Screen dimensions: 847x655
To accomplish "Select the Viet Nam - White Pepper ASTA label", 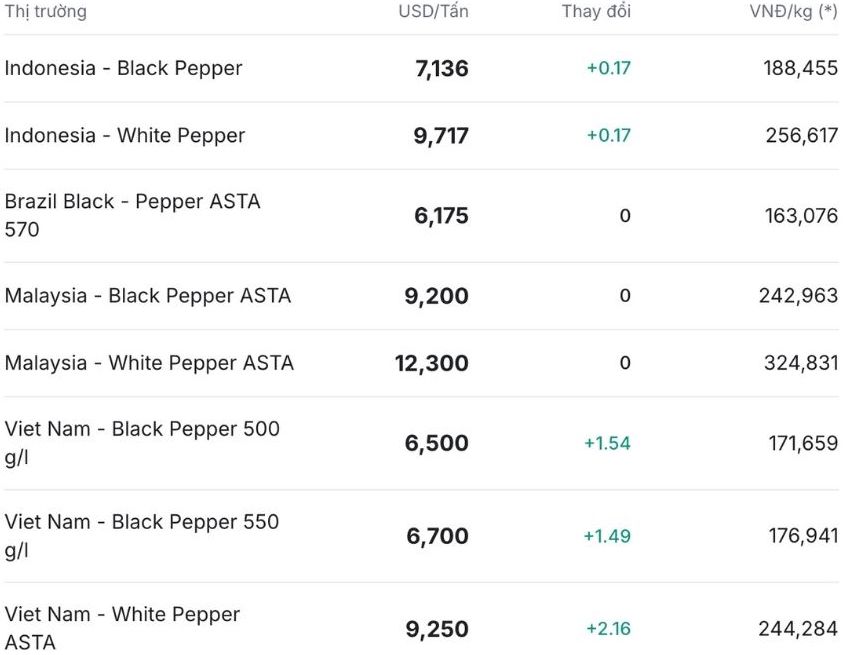I will click(122, 628).
